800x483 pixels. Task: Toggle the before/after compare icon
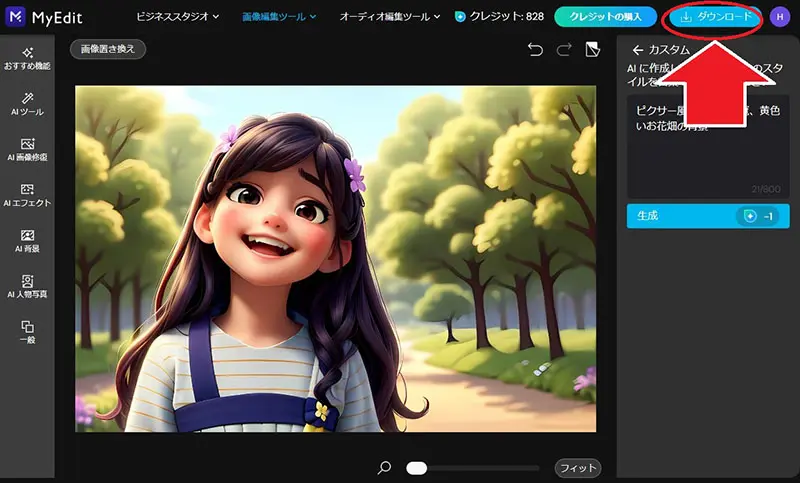pos(592,49)
